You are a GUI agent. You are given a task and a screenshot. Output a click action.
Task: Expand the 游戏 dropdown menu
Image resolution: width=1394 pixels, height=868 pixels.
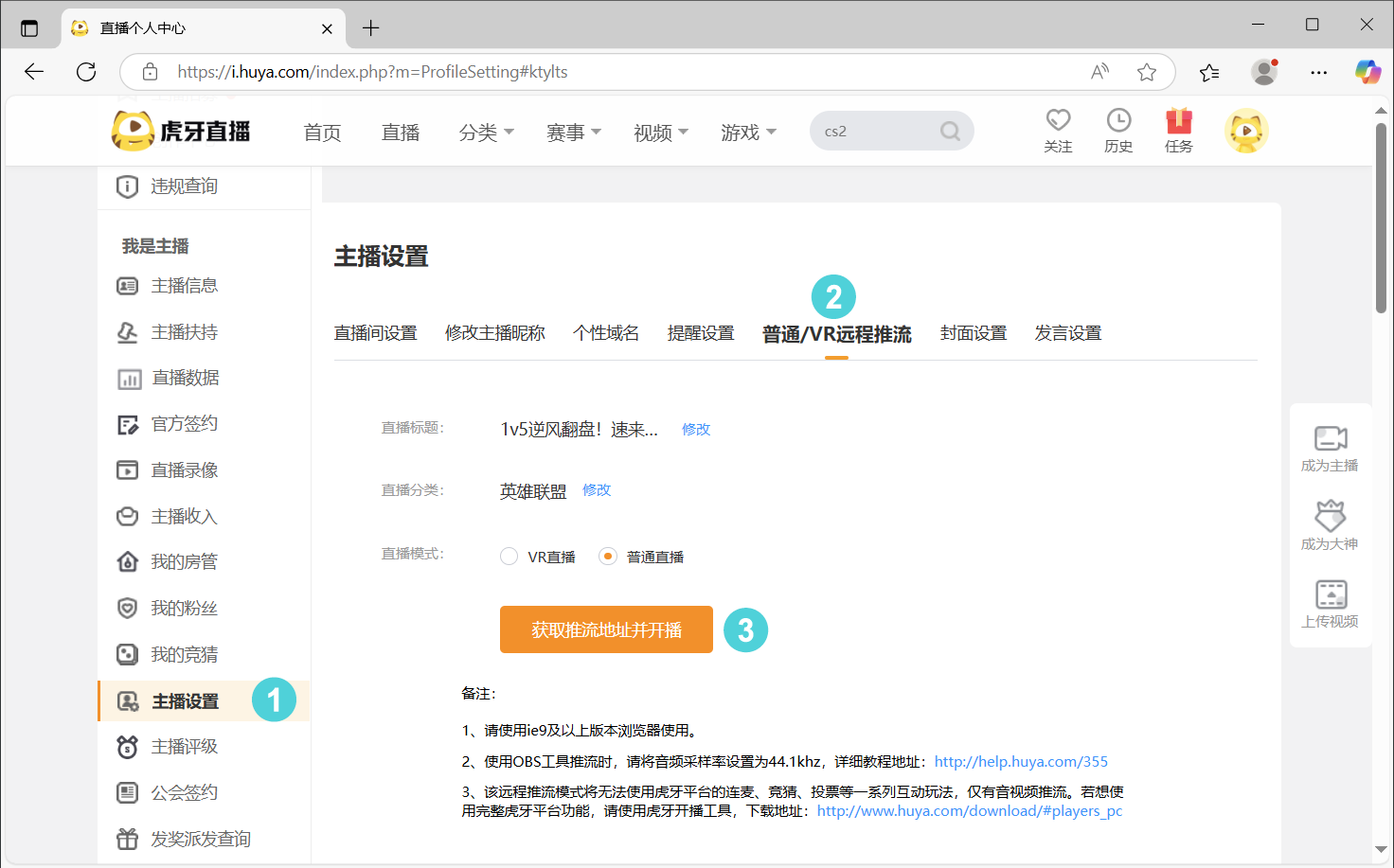point(747,133)
